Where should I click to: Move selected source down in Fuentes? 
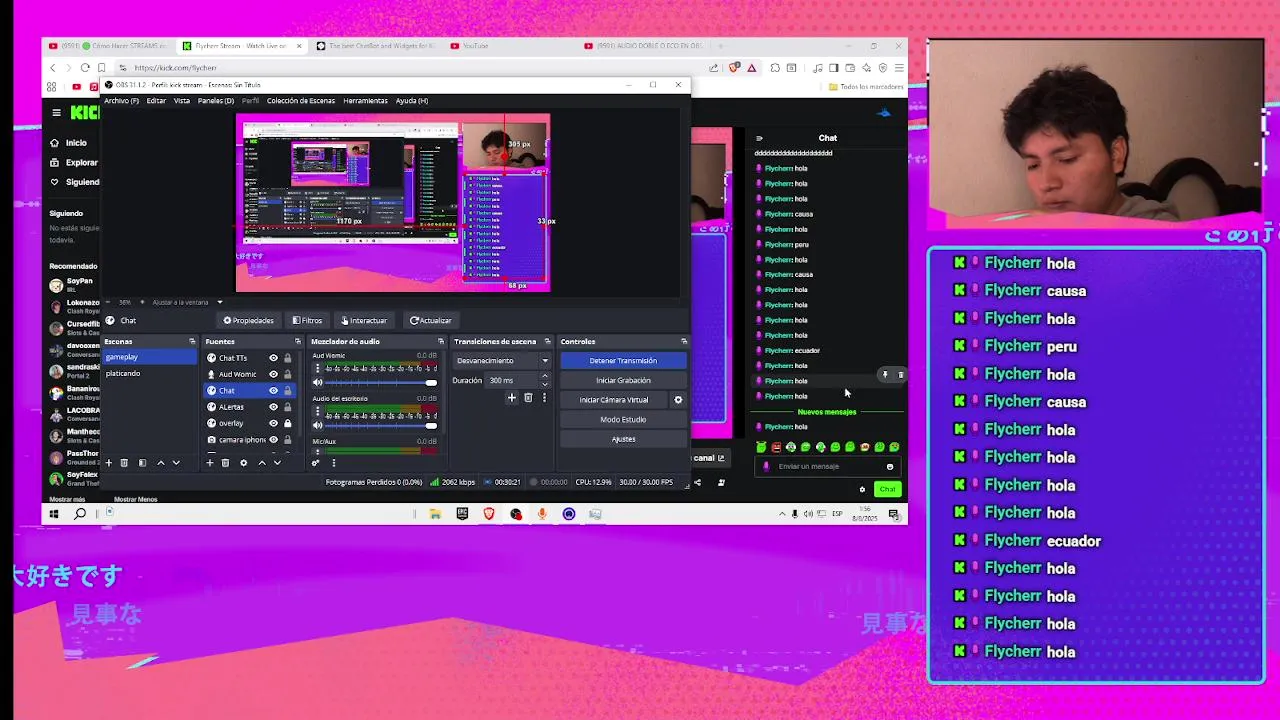[x=277, y=463]
